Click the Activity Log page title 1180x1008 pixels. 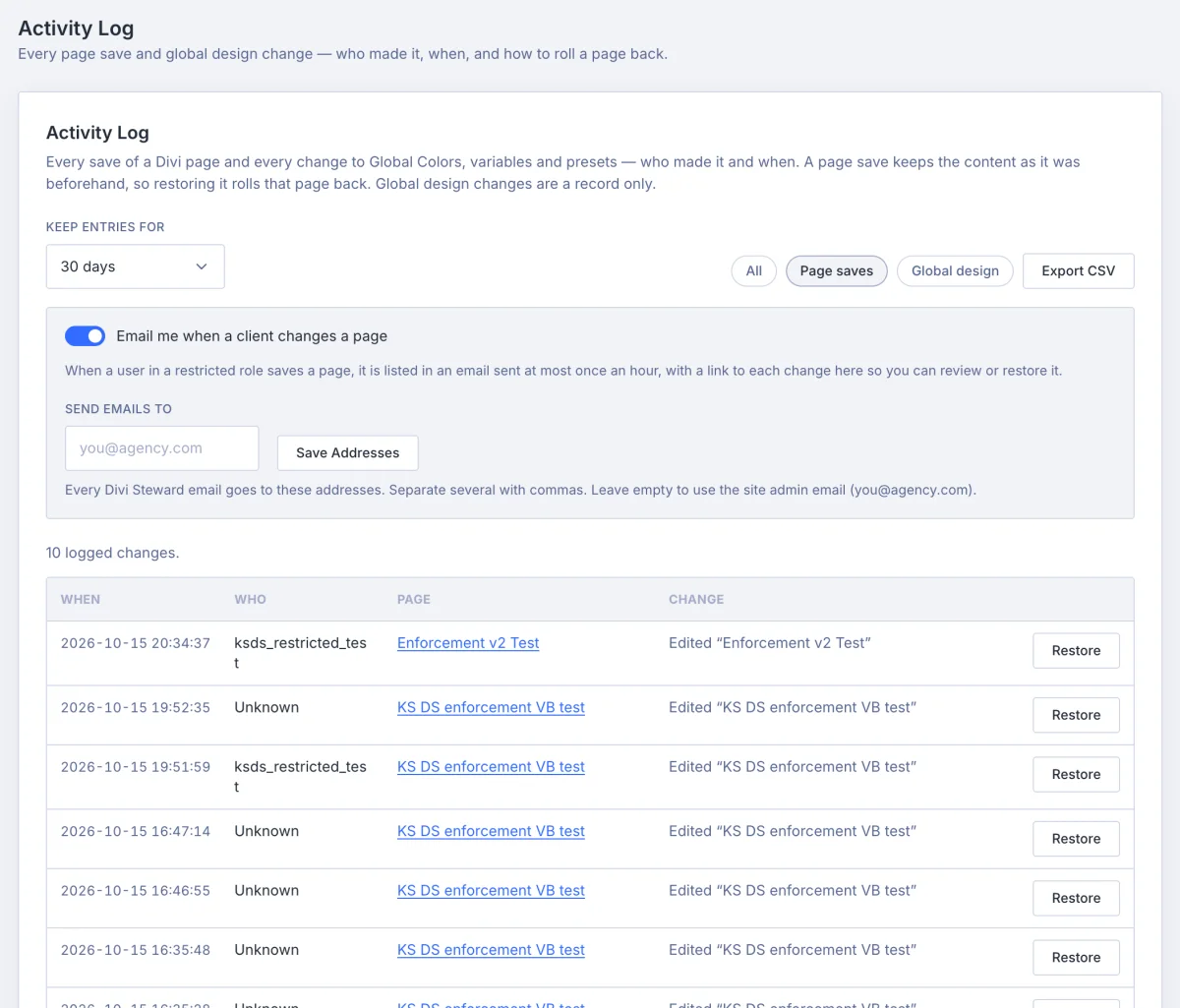pyautogui.click(x=76, y=29)
